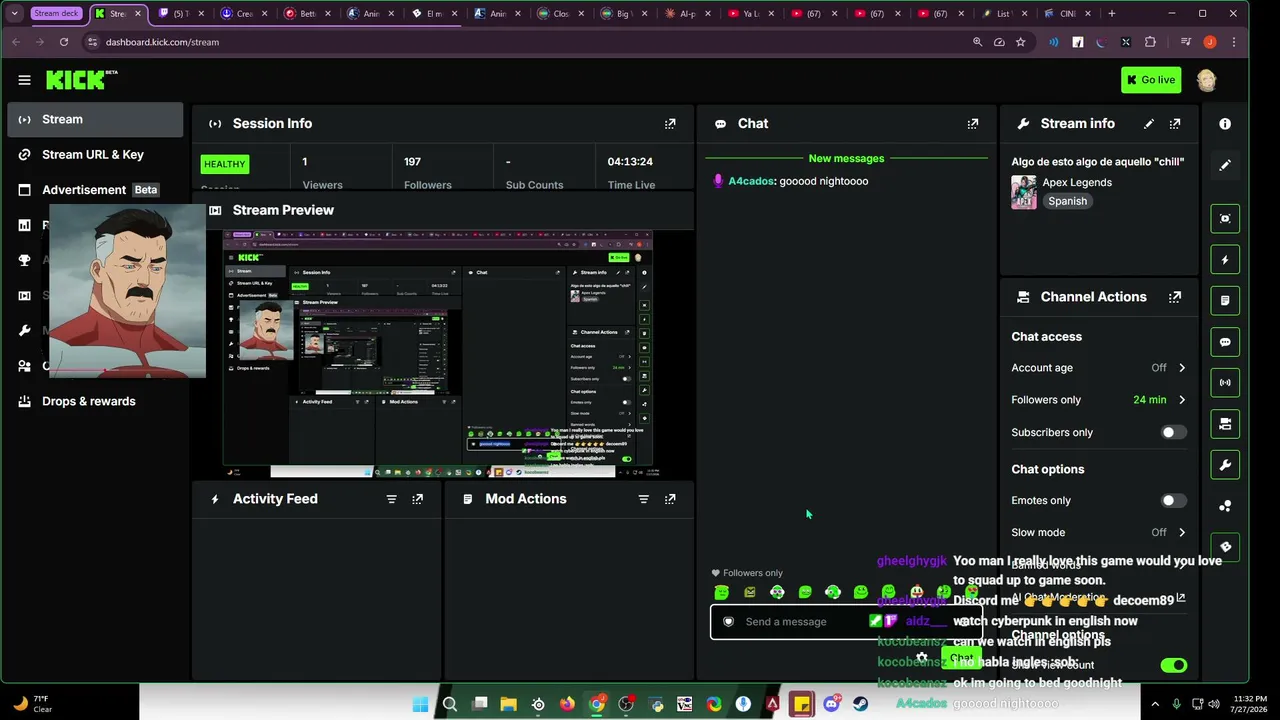Click the A4cados username in chat
This screenshot has width=1280, height=720.
coord(751,181)
